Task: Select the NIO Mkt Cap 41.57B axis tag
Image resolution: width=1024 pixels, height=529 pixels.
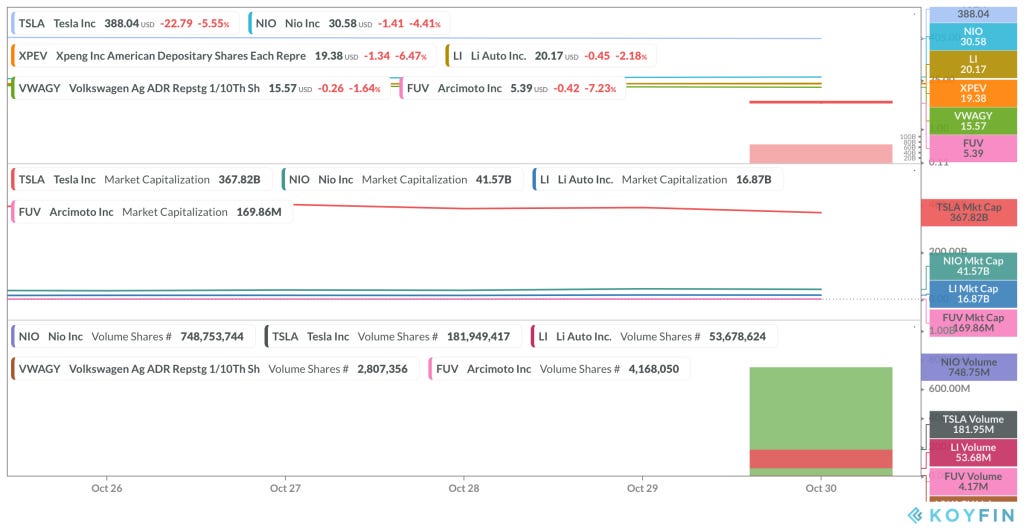Action: [973, 266]
